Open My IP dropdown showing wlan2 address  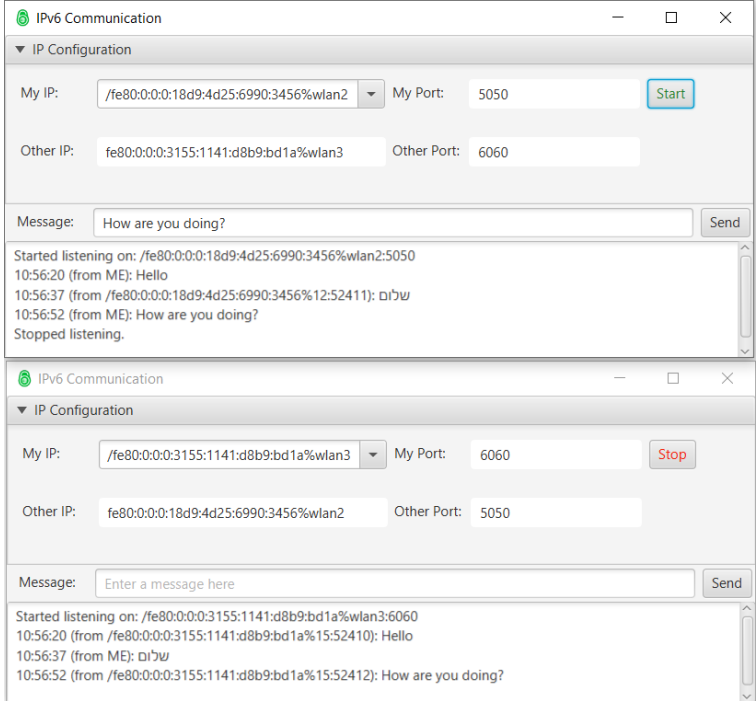pyautogui.click(x=371, y=94)
